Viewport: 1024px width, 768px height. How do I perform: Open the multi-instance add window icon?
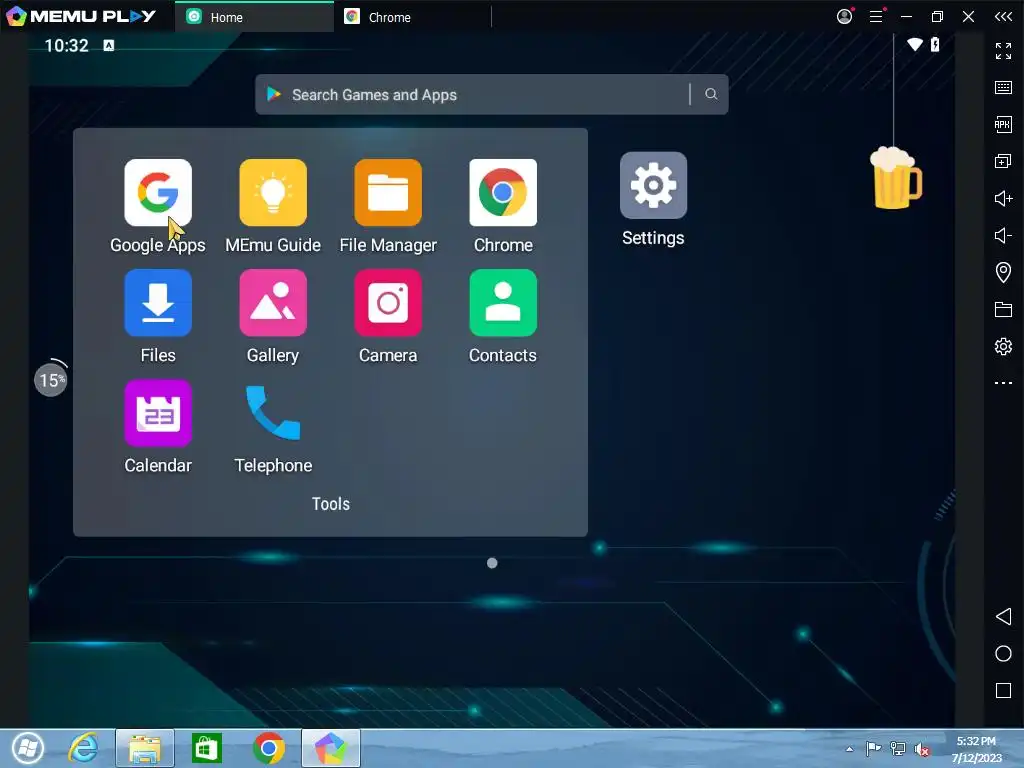1003,161
